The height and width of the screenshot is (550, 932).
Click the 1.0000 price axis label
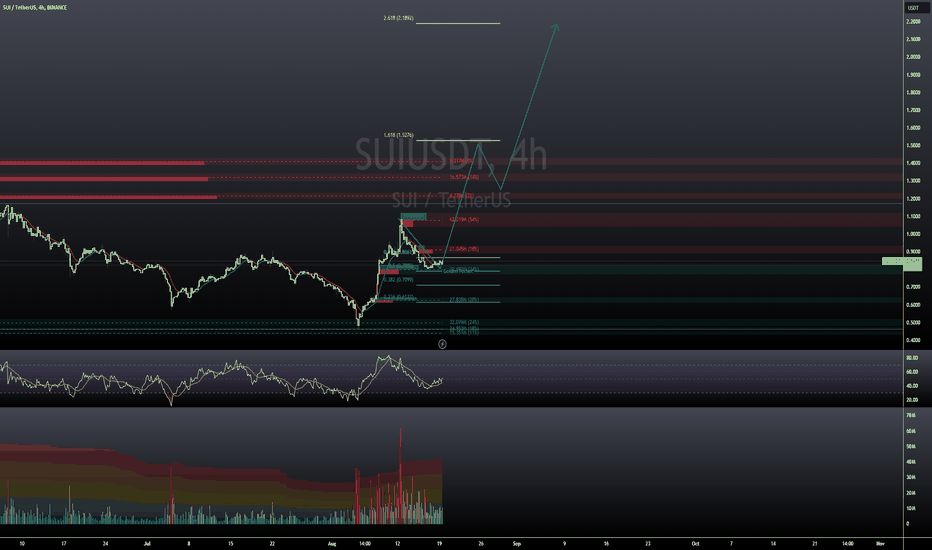(x=913, y=234)
